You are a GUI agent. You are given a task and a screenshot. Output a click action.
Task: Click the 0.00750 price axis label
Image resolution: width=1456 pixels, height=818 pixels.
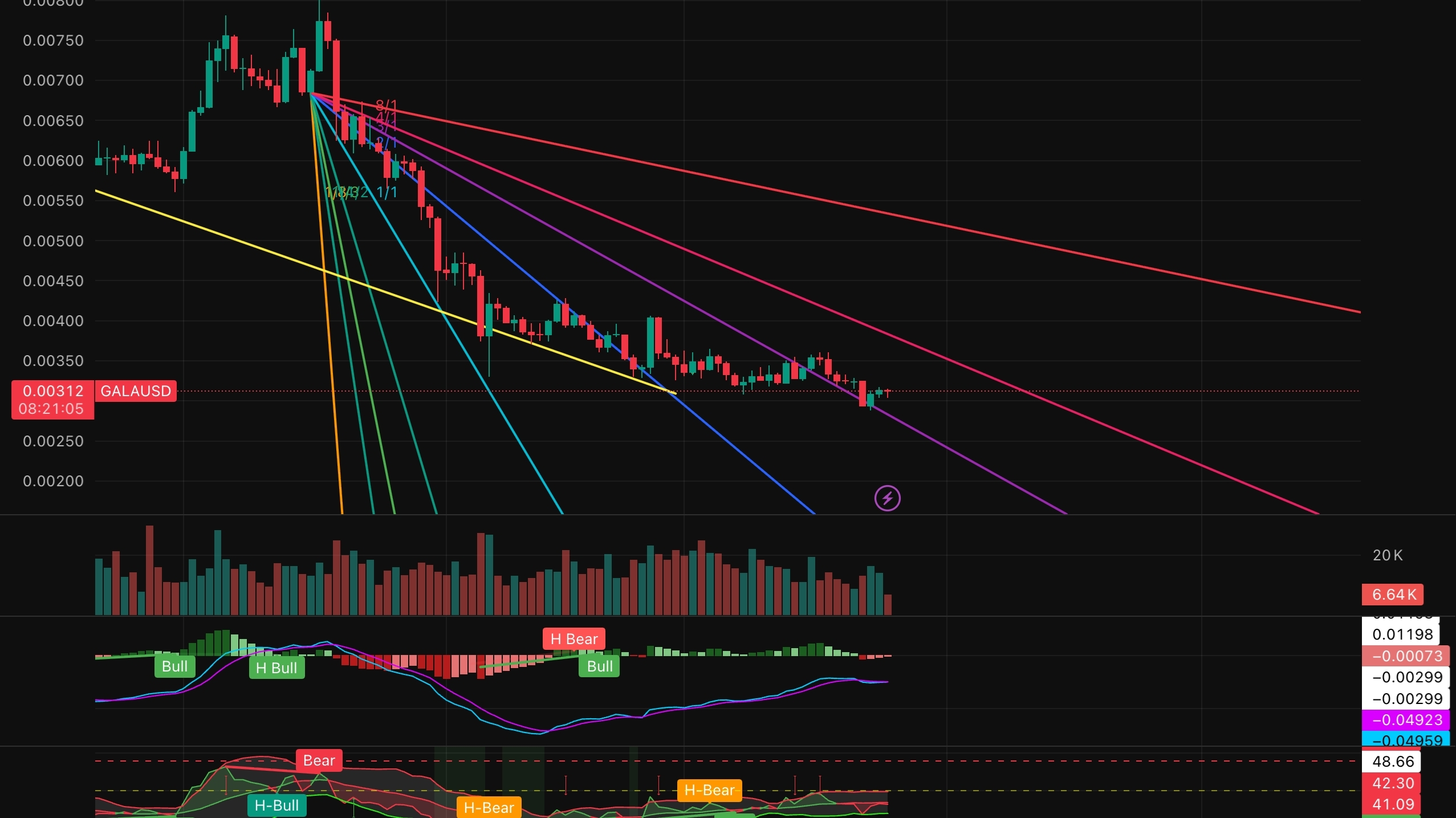point(53,40)
